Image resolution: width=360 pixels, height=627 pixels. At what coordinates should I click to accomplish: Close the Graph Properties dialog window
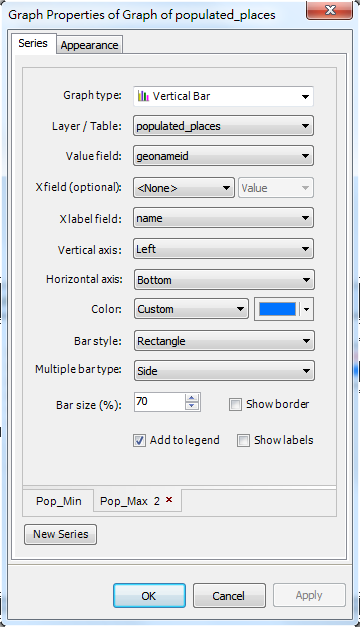(330, 10)
